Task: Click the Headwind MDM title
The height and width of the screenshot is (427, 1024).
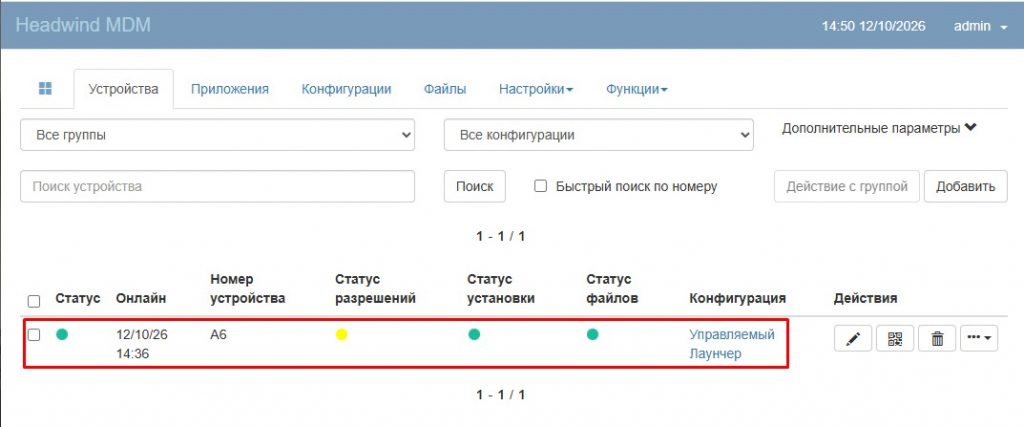Action: [x=83, y=25]
